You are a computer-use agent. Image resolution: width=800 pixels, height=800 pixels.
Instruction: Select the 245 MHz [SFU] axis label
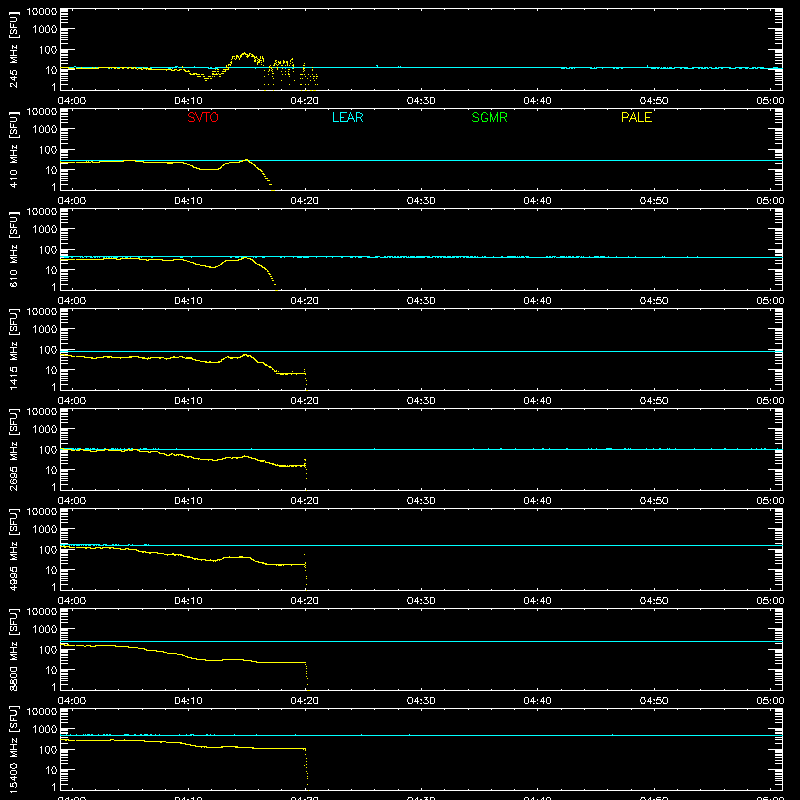(x=13, y=49)
